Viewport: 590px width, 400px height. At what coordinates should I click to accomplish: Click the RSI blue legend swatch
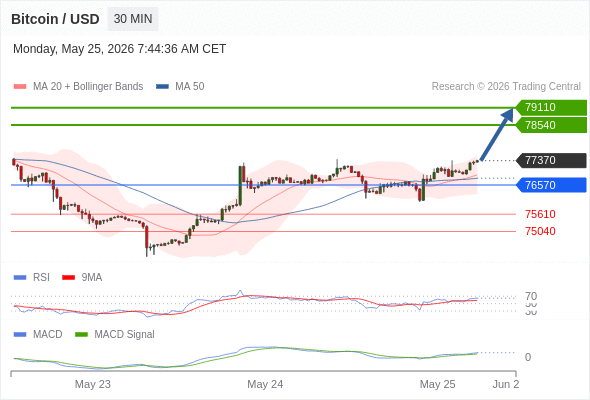point(20,278)
